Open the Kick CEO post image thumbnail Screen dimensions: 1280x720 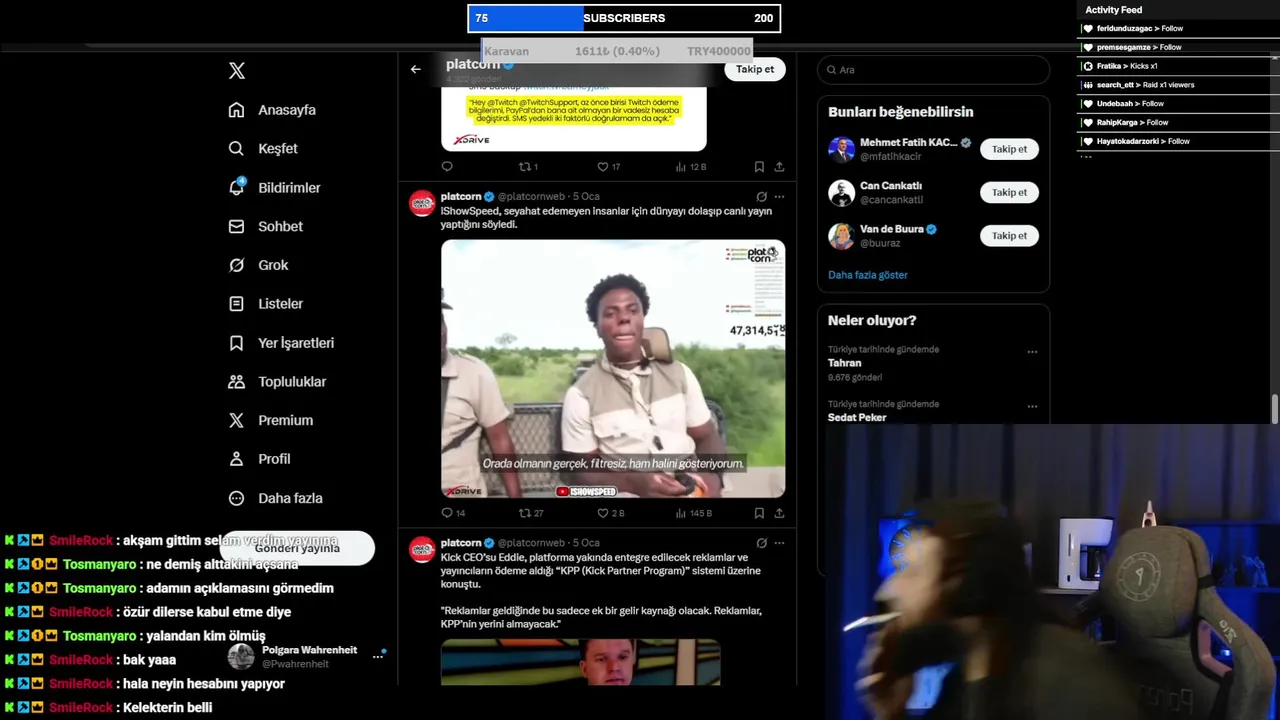[580, 662]
